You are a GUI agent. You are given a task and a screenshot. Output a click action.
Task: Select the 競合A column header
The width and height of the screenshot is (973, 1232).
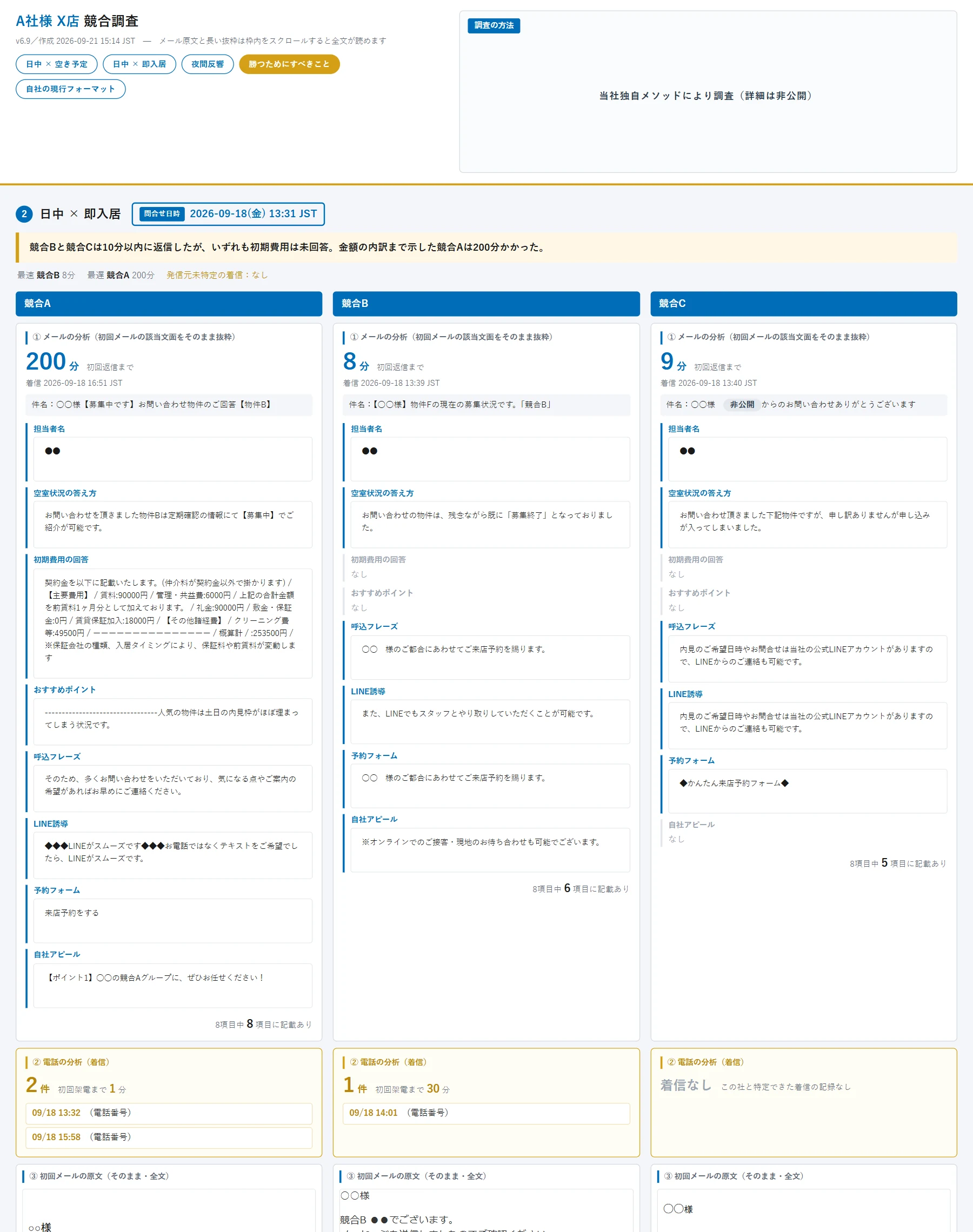click(x=169, y=304)
